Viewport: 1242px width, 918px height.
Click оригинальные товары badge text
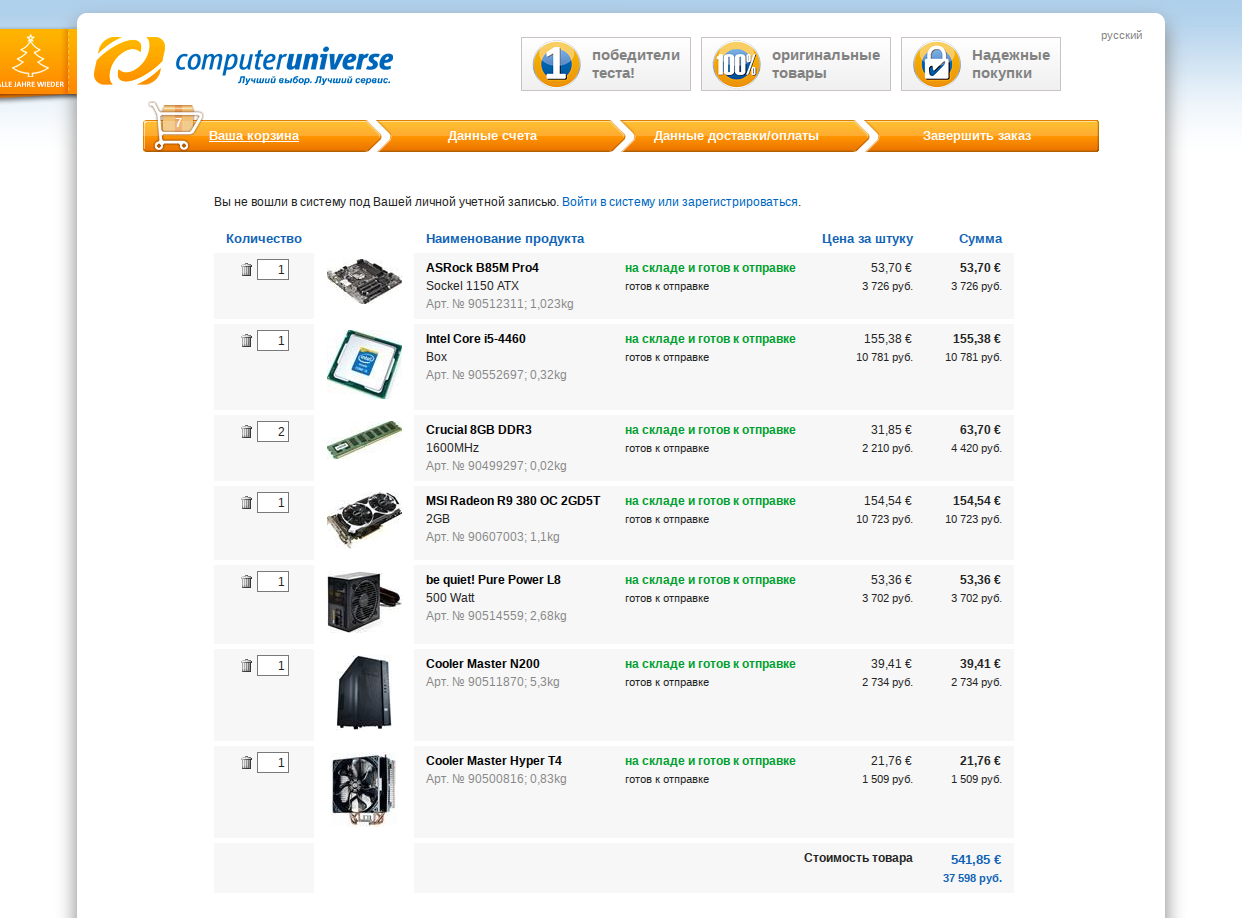(x=826, y=64)
